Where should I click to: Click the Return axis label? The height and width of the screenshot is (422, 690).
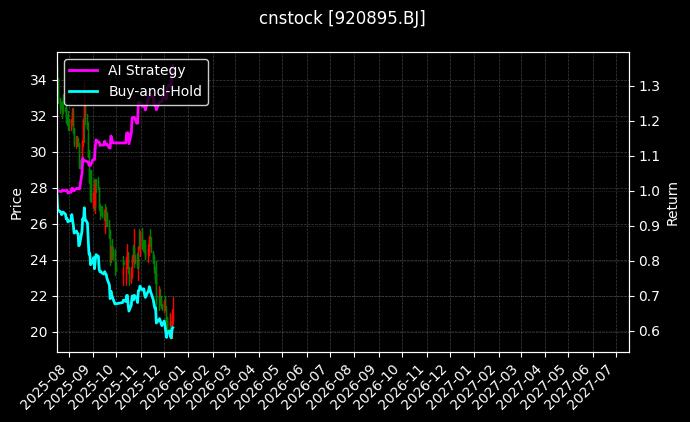pos(672,203)
